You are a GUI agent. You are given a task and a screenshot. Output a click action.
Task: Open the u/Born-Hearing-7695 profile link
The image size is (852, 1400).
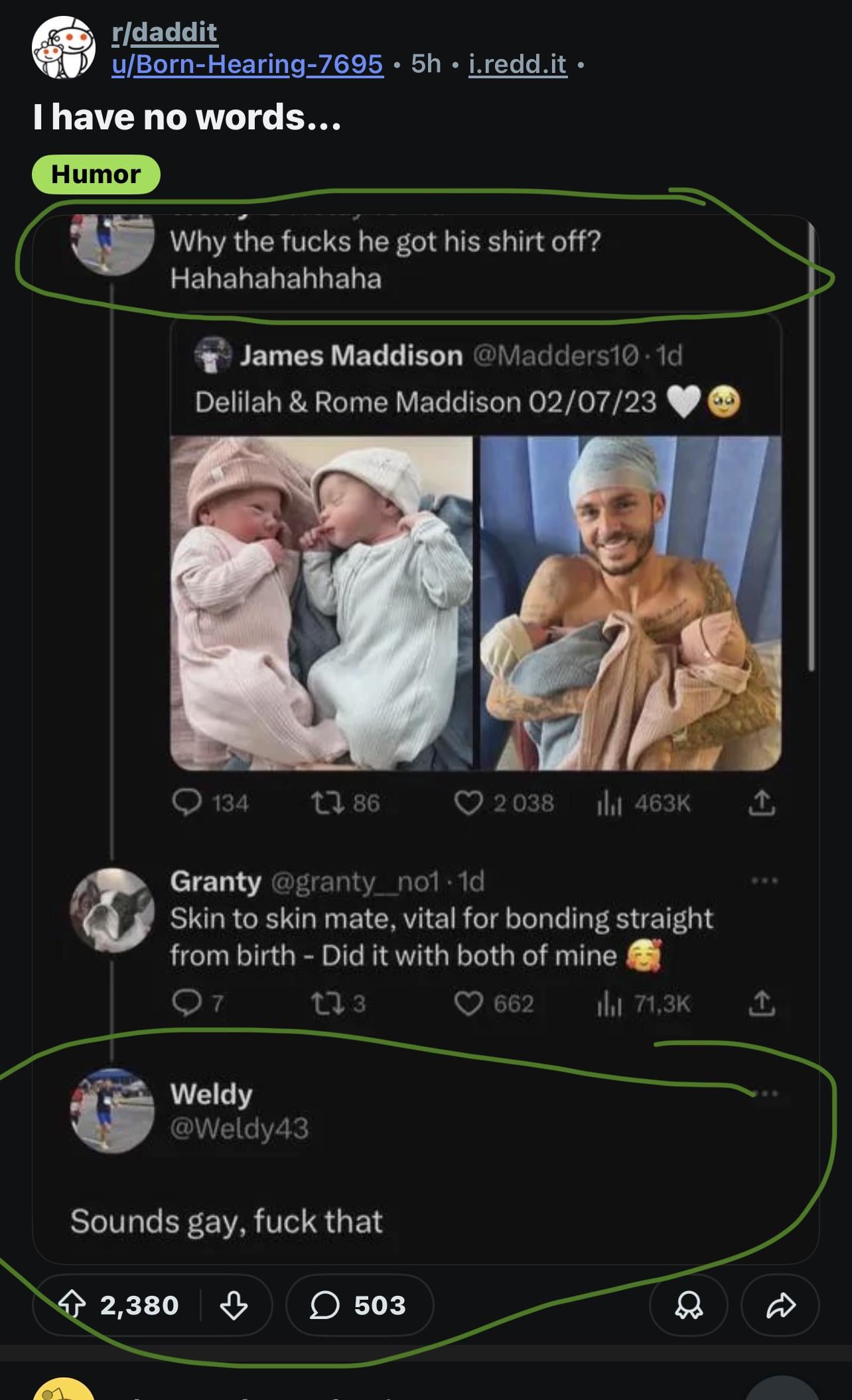(x=248, y=64)
